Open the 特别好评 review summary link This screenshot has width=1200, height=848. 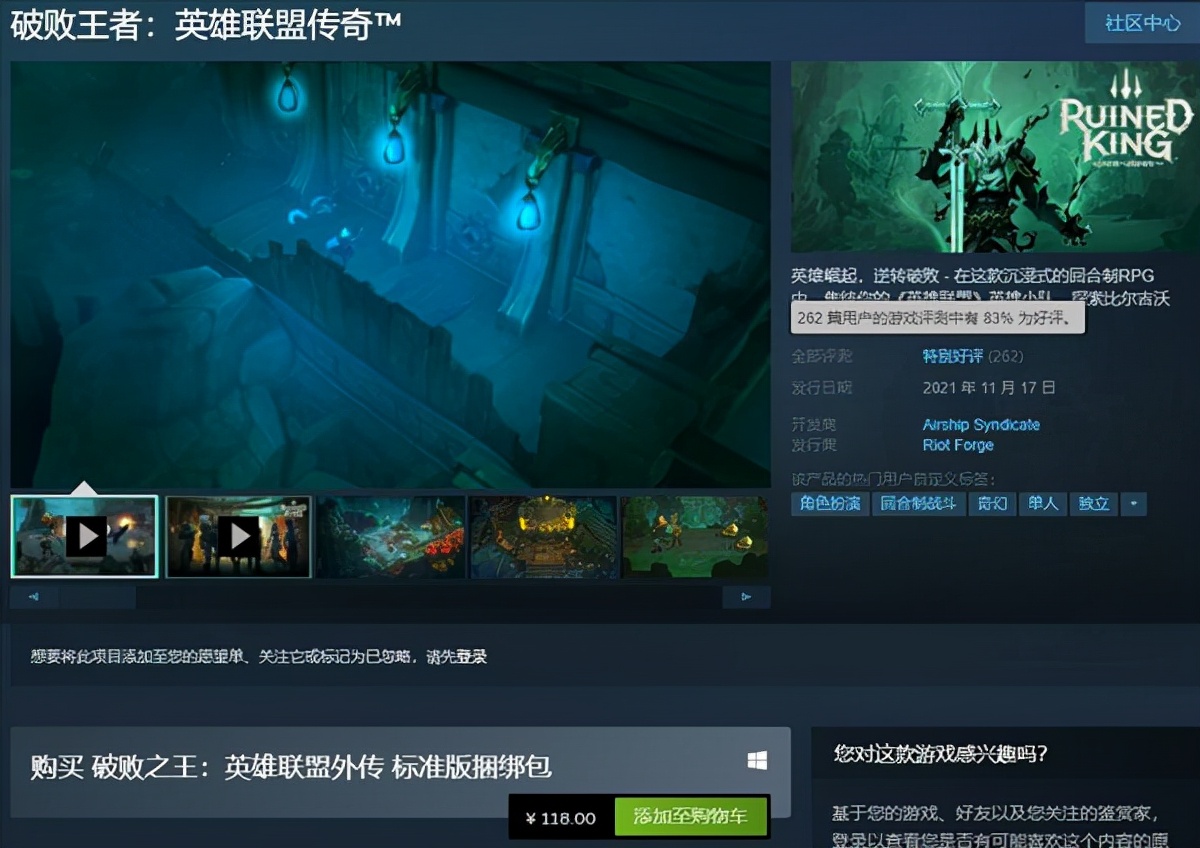[x=952, y=356]
